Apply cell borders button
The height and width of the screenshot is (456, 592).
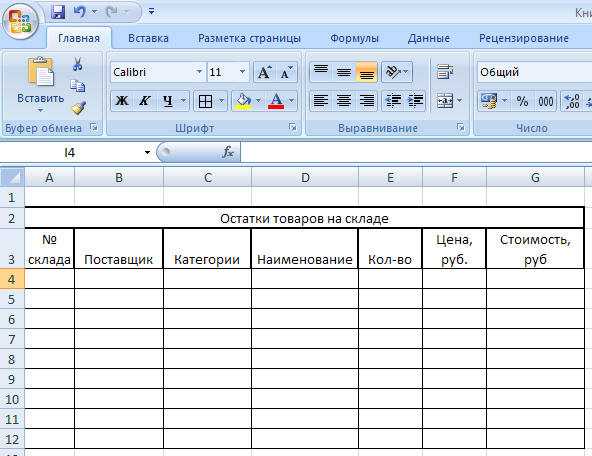pyautogui.click(x=205, y=101)
